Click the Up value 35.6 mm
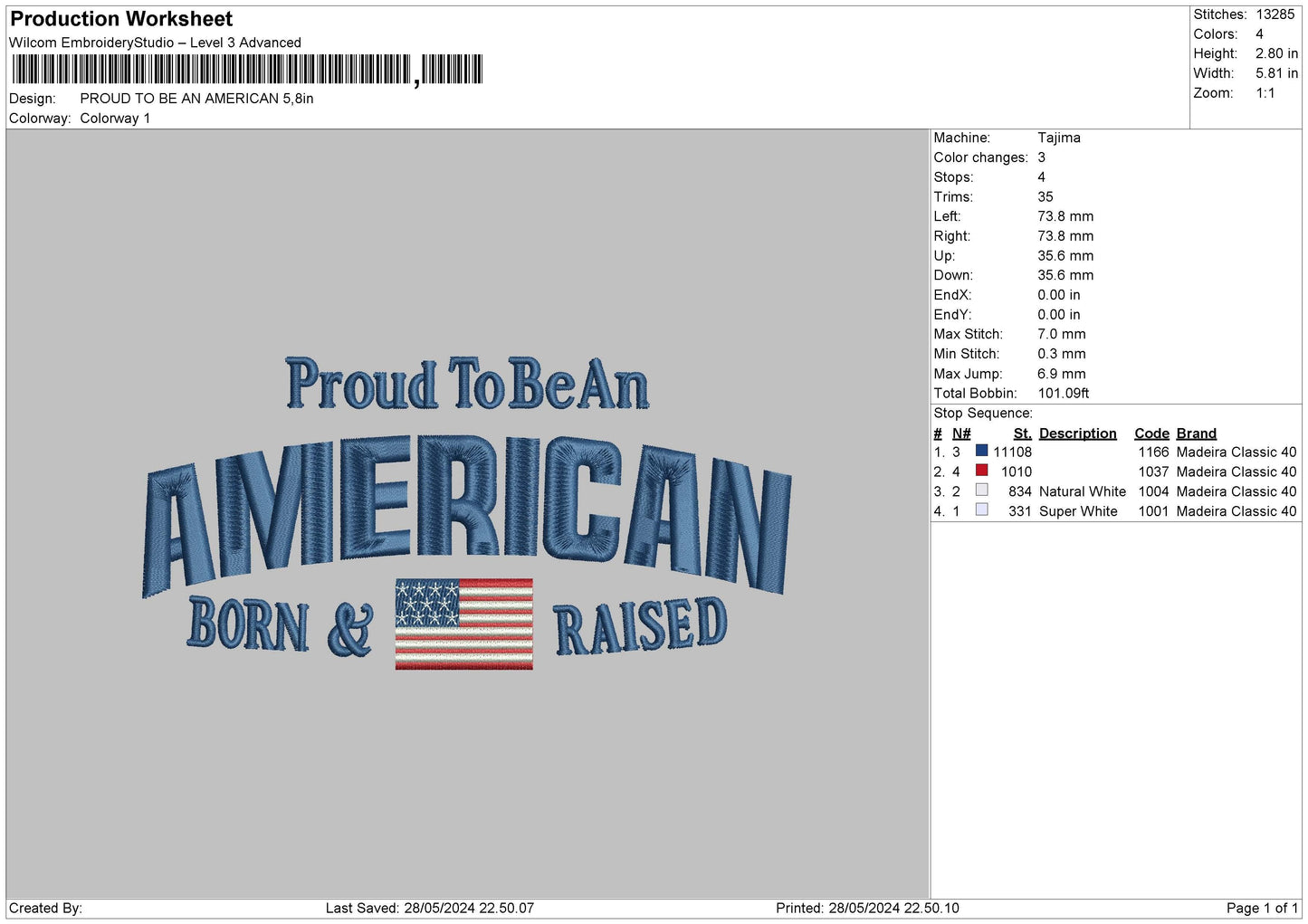The height and width of the screenshot is (924, 1308). coord(1065,256)
